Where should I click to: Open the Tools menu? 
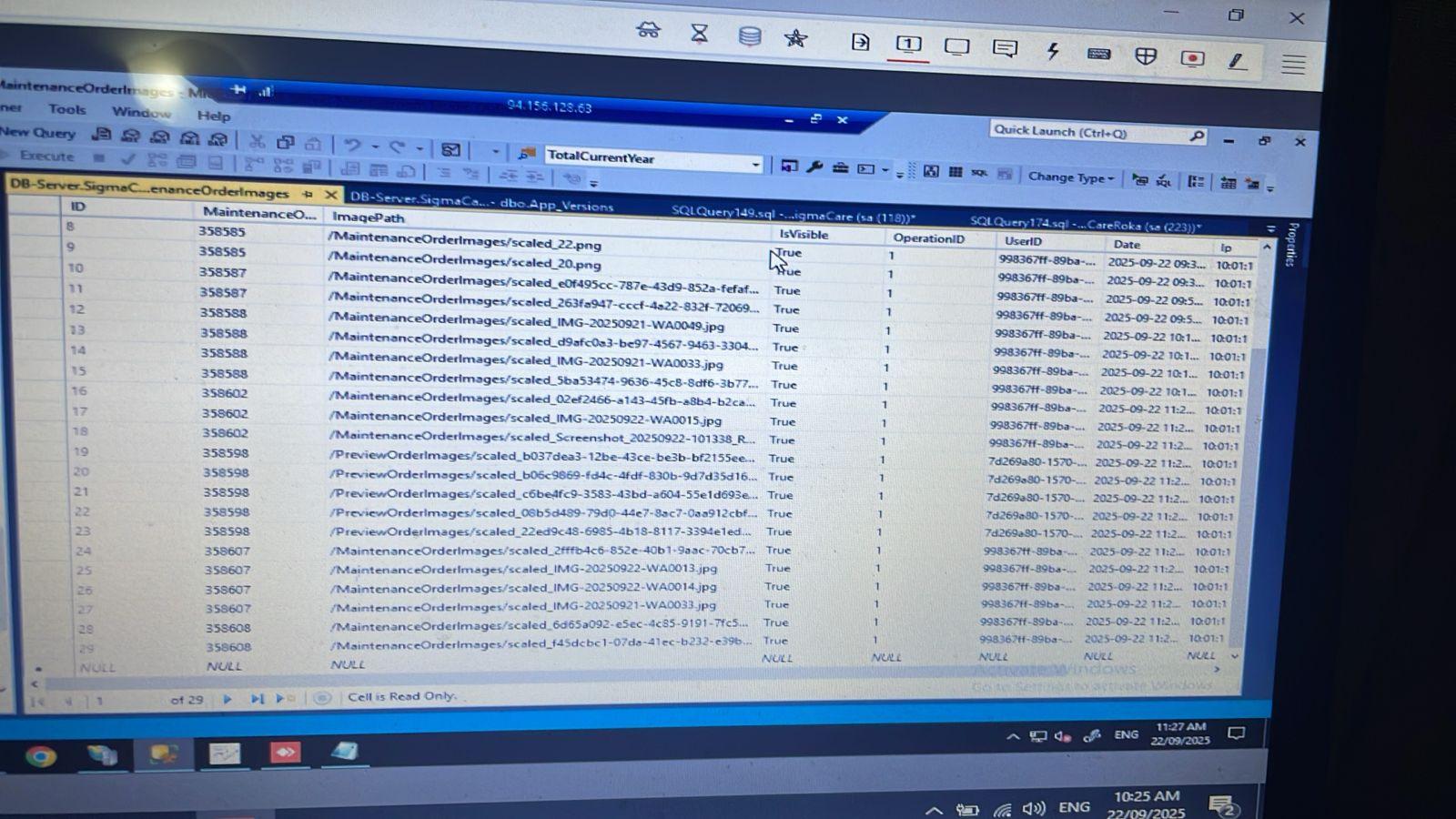click(67, 109)
